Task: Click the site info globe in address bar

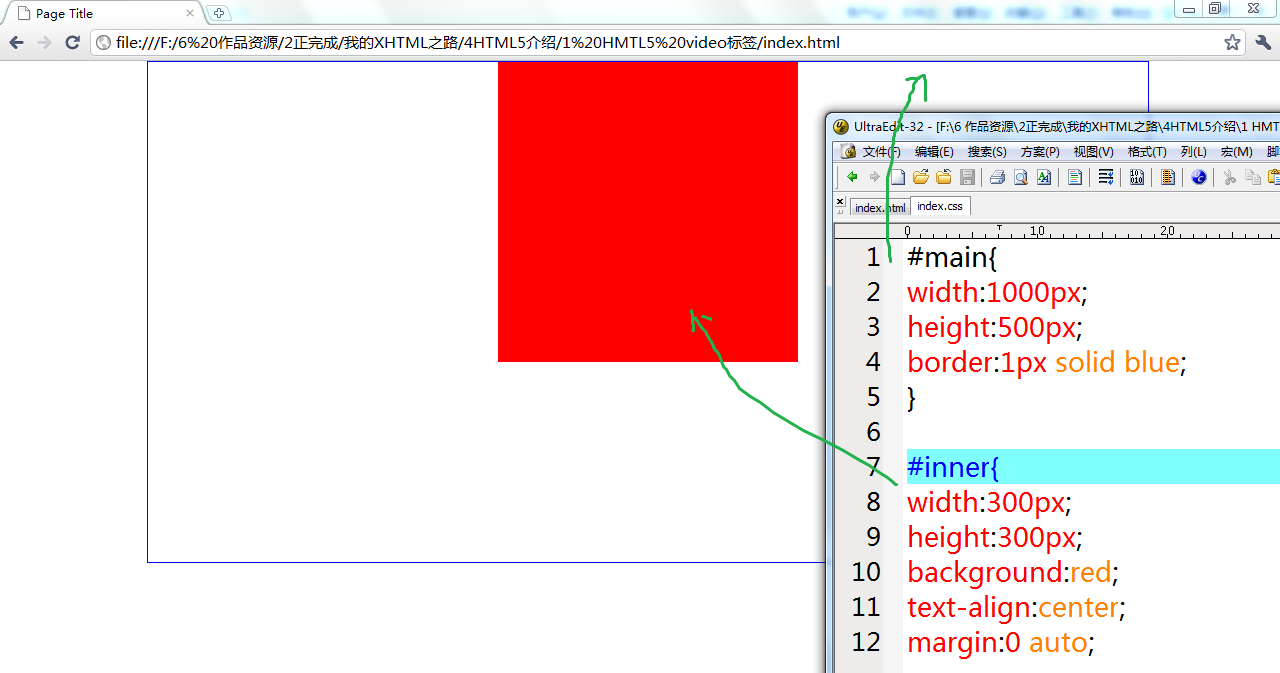Action: tap(103, 43)
